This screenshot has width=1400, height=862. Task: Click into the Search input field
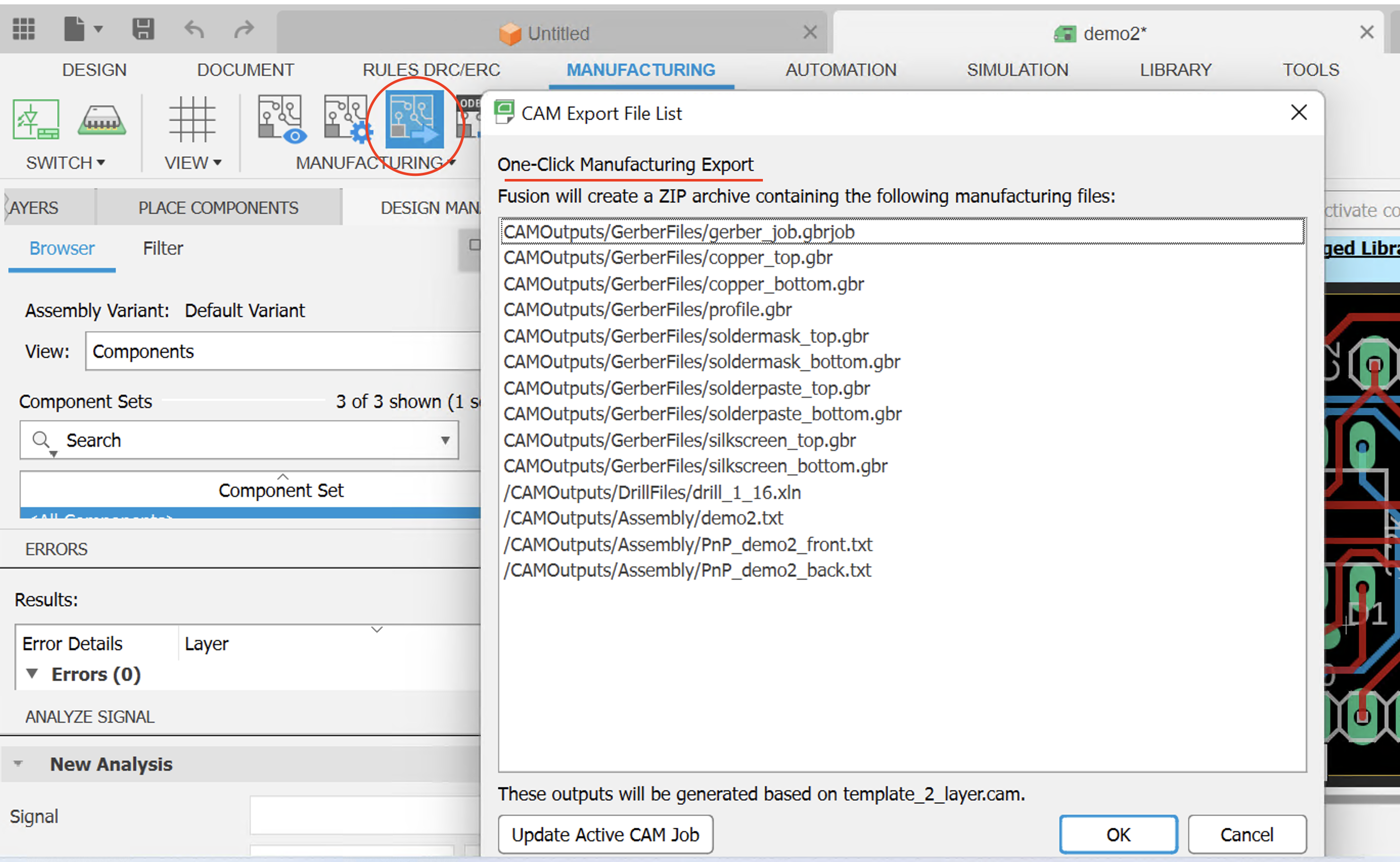coord(239,440)
